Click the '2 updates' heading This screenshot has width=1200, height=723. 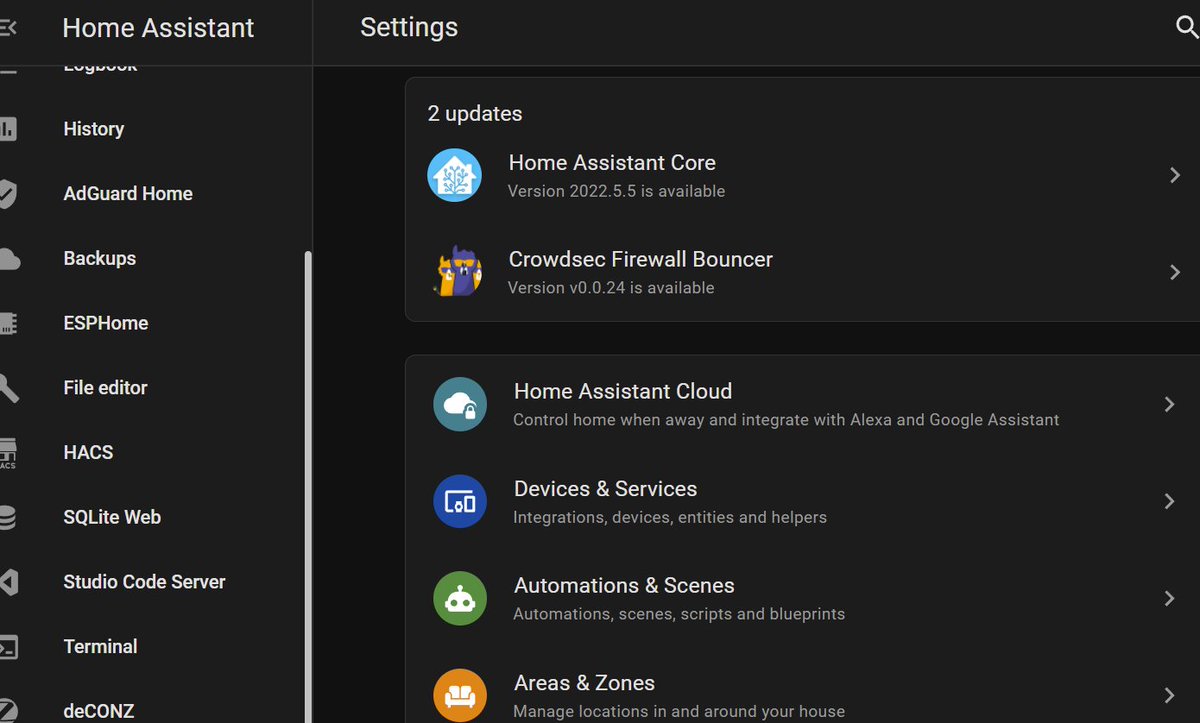click(x=475, y=114)
